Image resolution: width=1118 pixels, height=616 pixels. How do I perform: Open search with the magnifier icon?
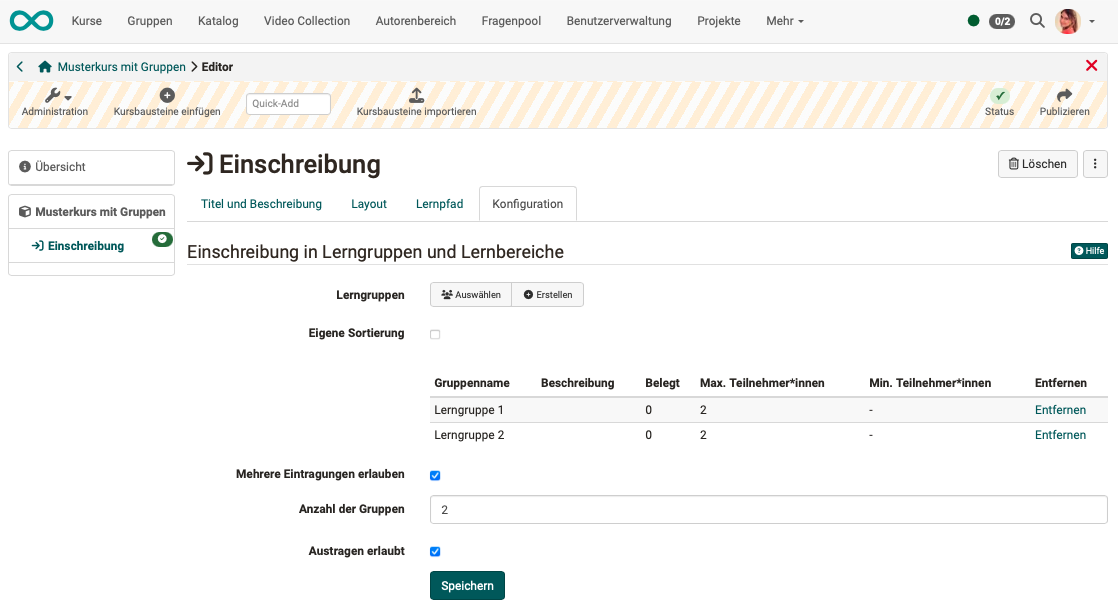[x=1037, y=20]
